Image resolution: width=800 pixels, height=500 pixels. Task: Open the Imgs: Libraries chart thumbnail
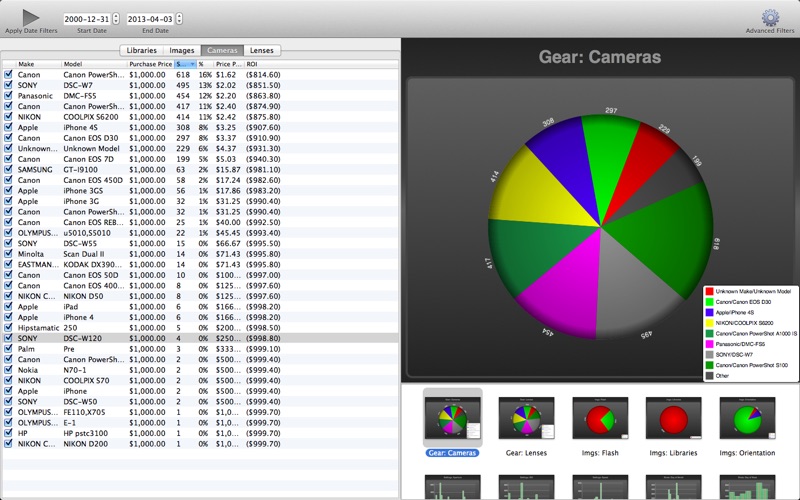coord(673,418)
